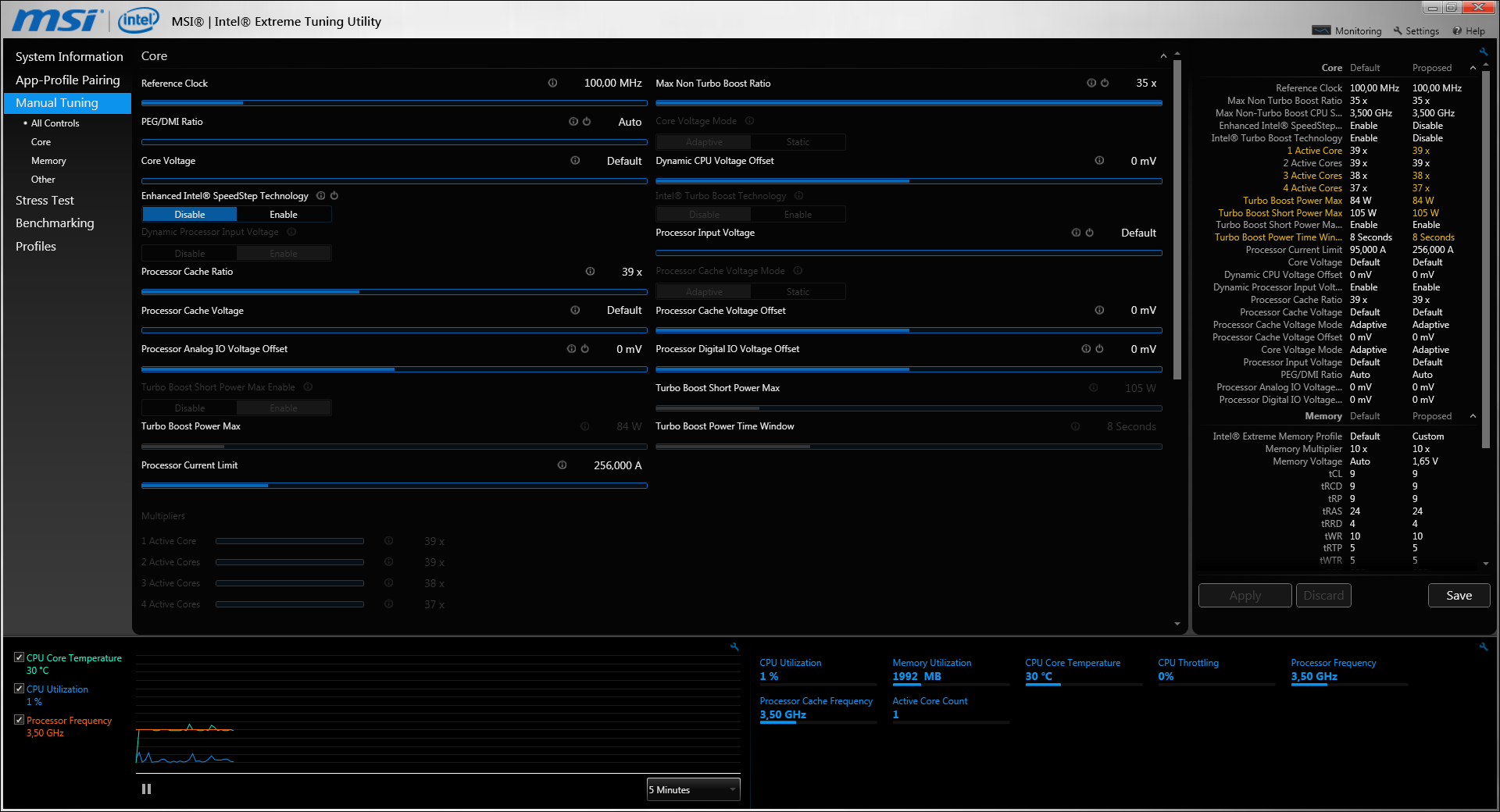Click info icon for Max Non Turbo Boost Ratio
This screenshot has width=1500, height=812.
click(x=1091, y=83)
